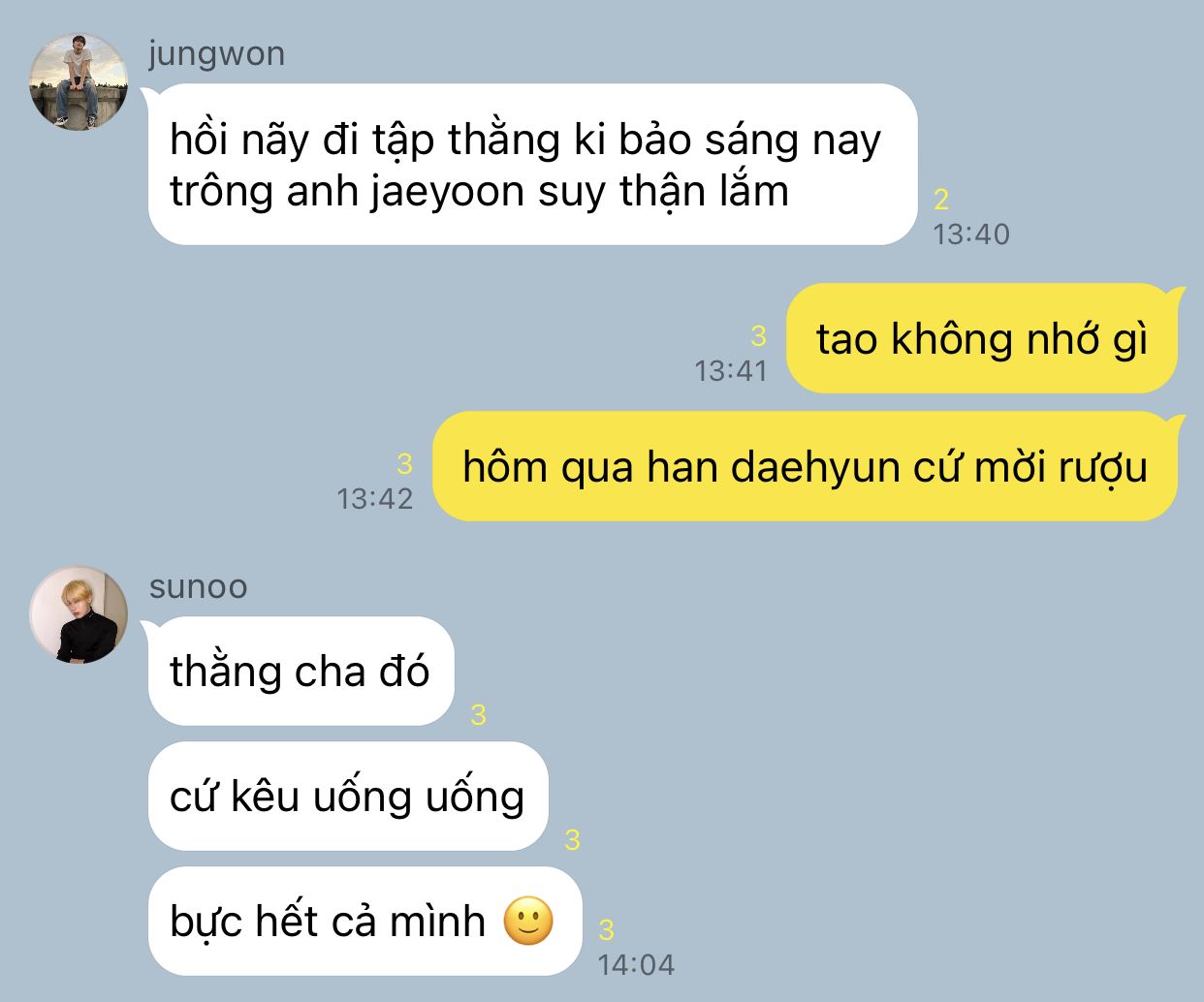The image size is (1204, 1002).
Task: Select jungwon's message about anh jaeyoon
Action: [532, 165]
